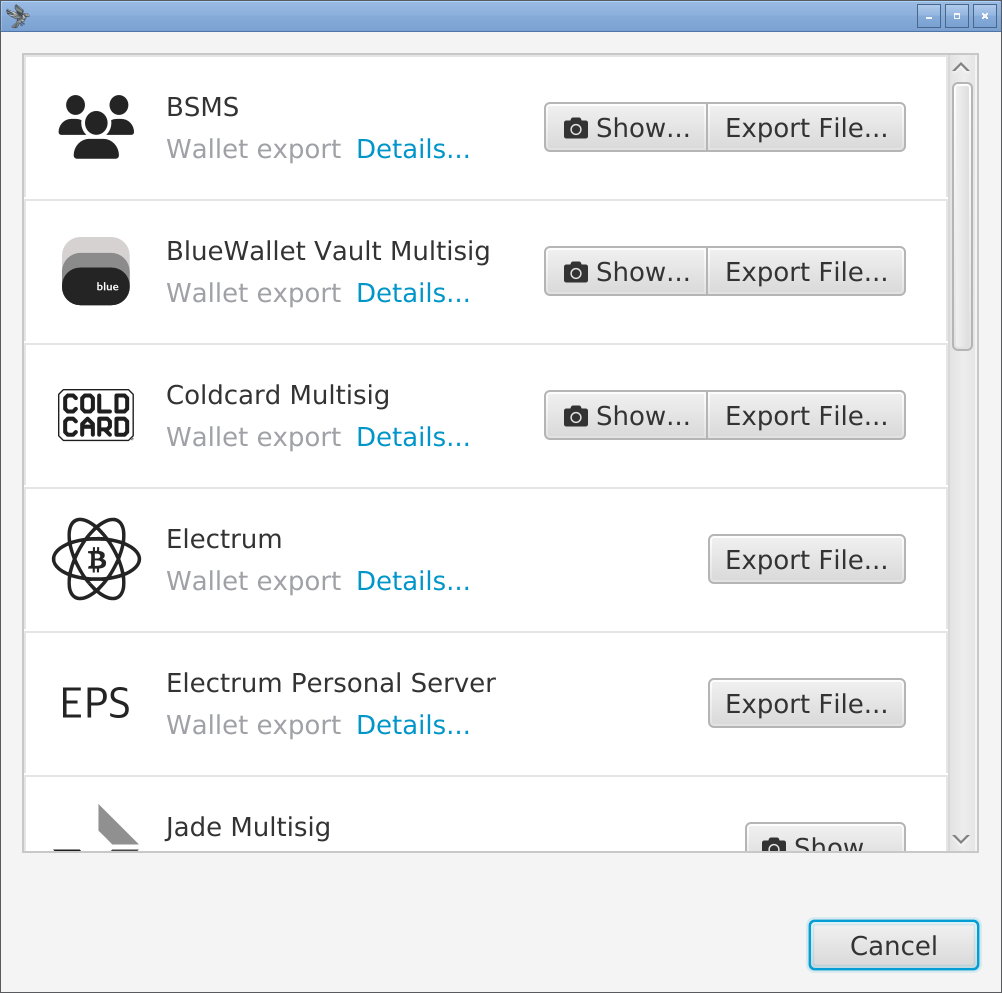Show QR for Coldcard Multisig
The image size is (1002, 993).
pos(626,415)
